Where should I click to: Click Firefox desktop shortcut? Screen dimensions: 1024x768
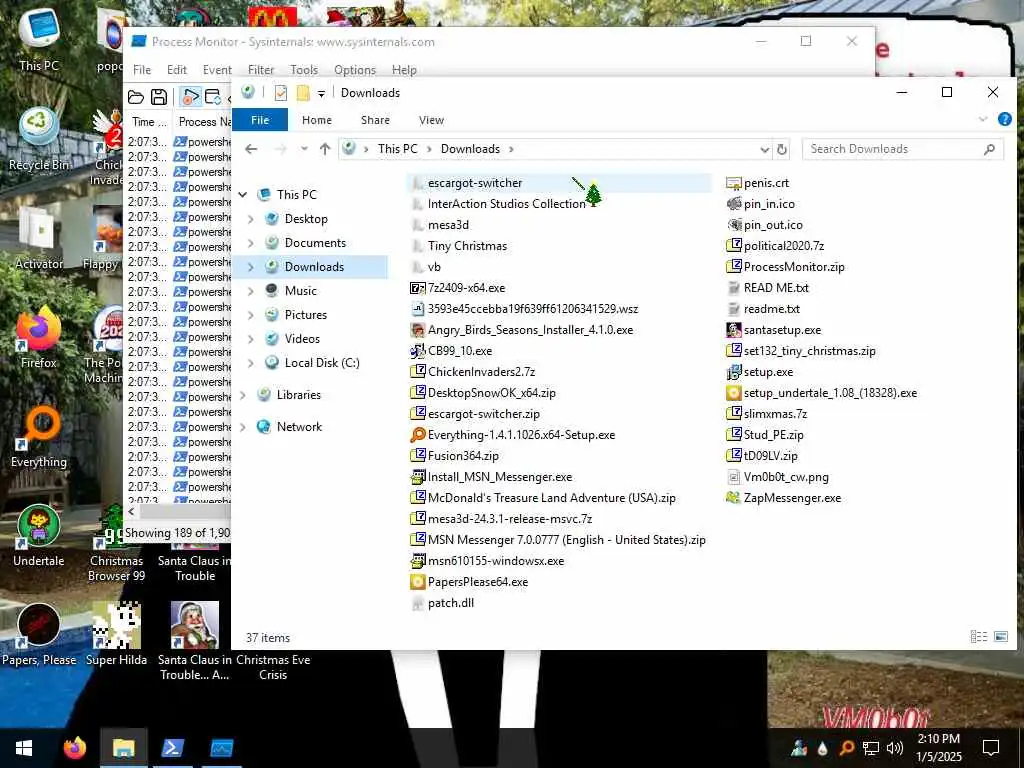pyautogui.click(x=39, y=338)
